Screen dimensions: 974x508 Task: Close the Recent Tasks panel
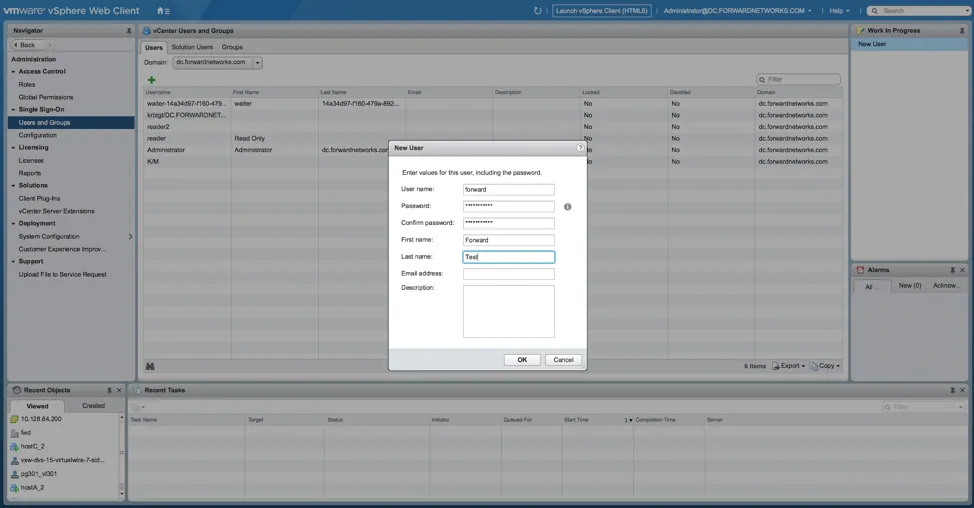point(962,391)
